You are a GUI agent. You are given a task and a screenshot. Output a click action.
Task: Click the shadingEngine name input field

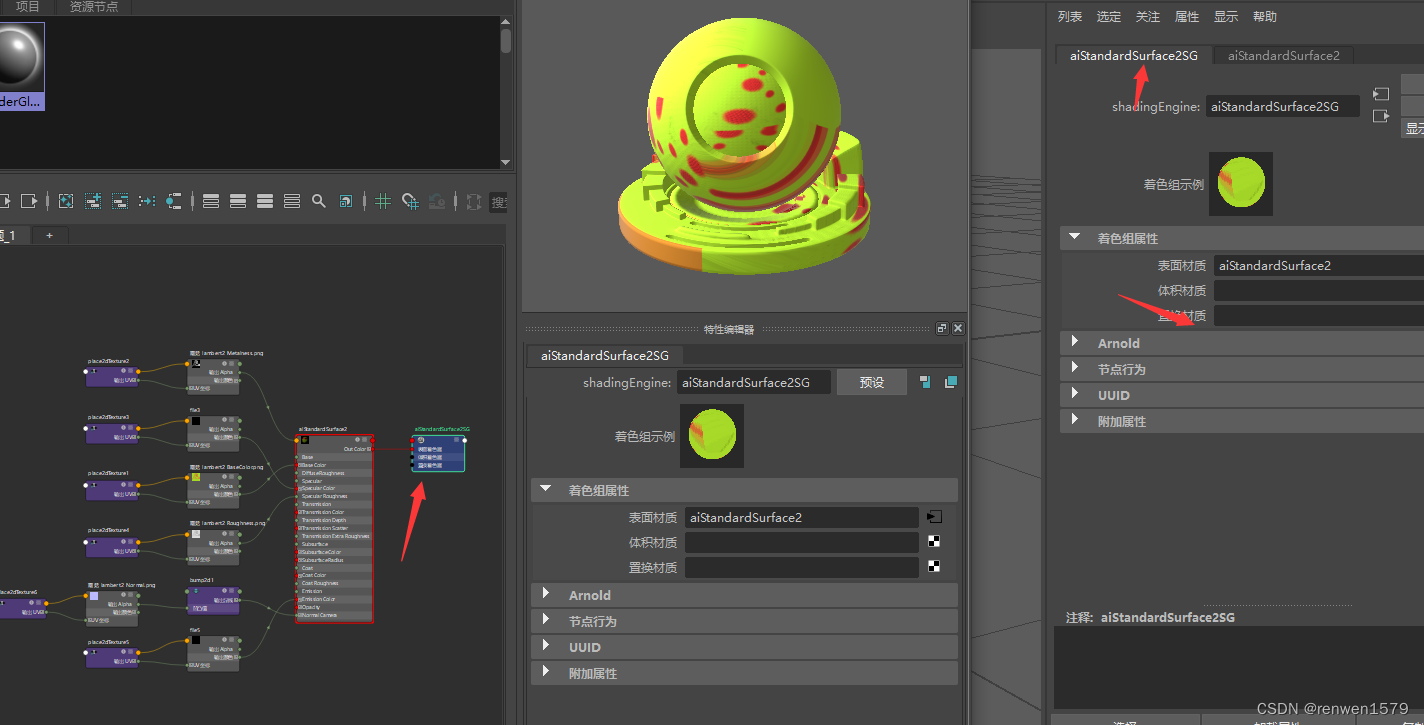(754, 381)
